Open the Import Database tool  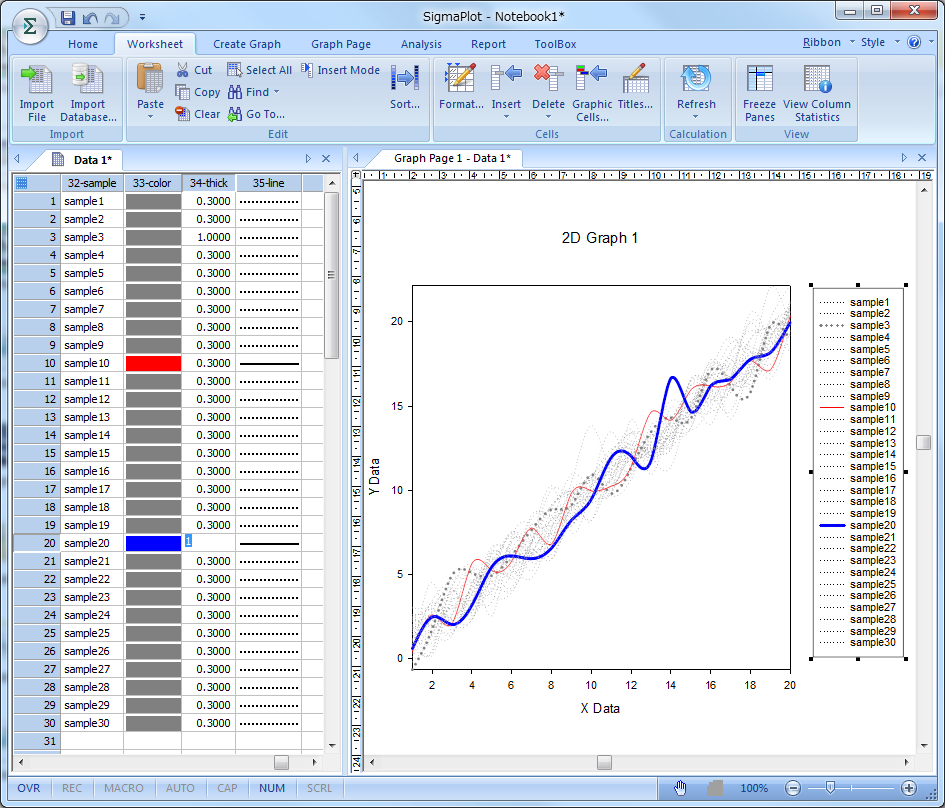coord(88,80)
